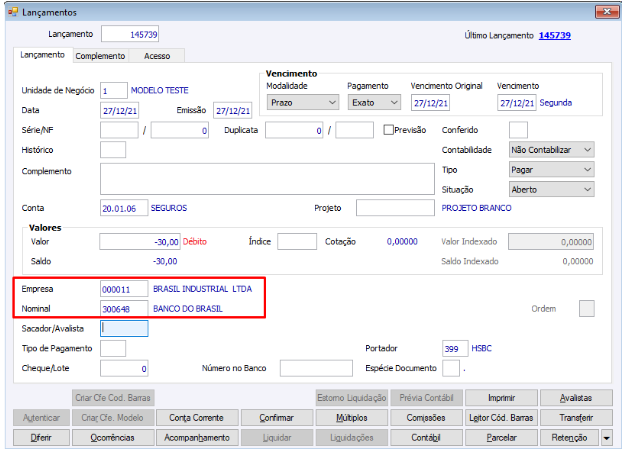Click the Número no Banco field
This screenshot has height=453, width=623.
316,368
